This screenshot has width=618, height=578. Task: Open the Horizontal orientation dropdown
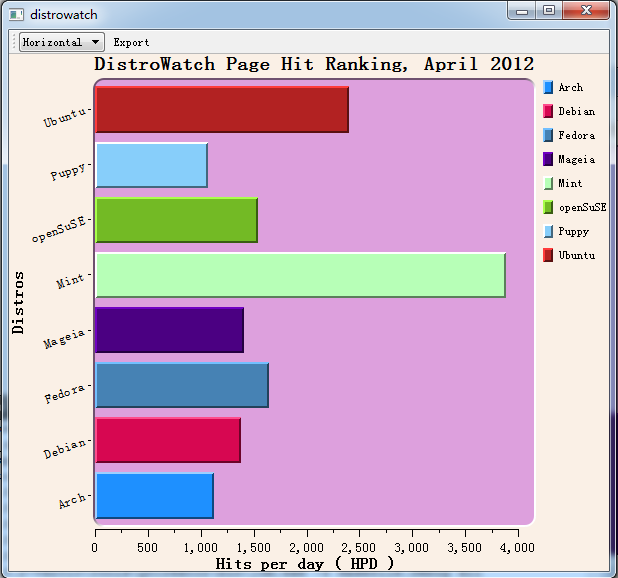(x=62, y=42)
